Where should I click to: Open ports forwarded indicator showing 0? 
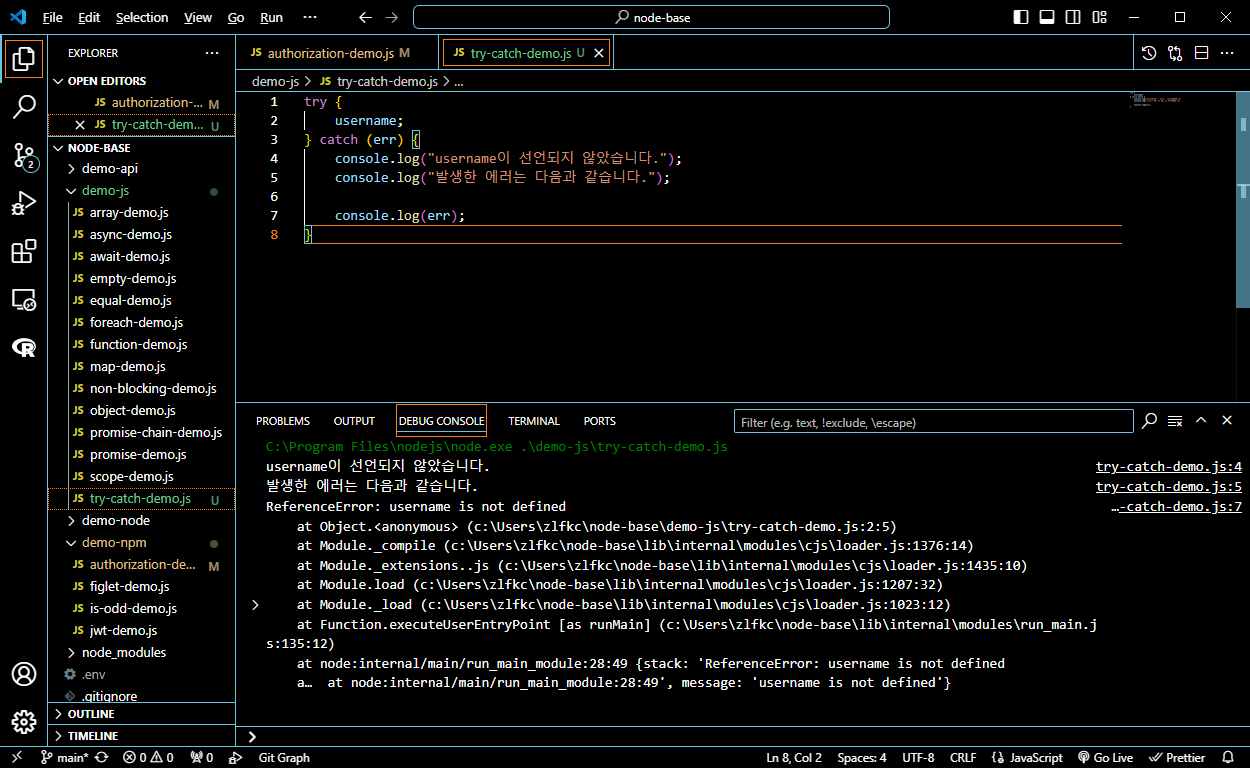click(x=201, y=757)
